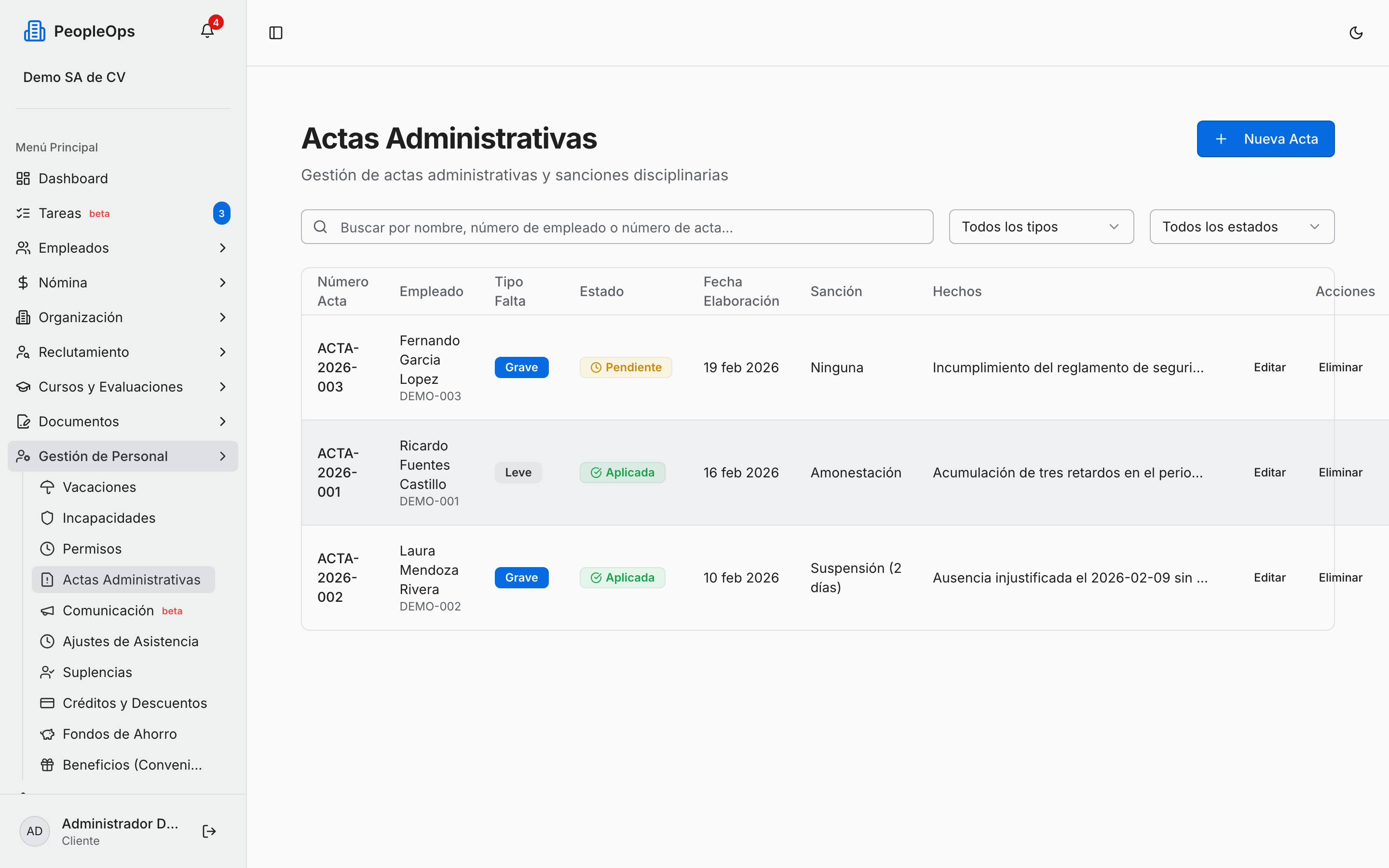Expand the Documentos menu chevron
Screen dimensions: 1389x868
[x=223, y=421]
